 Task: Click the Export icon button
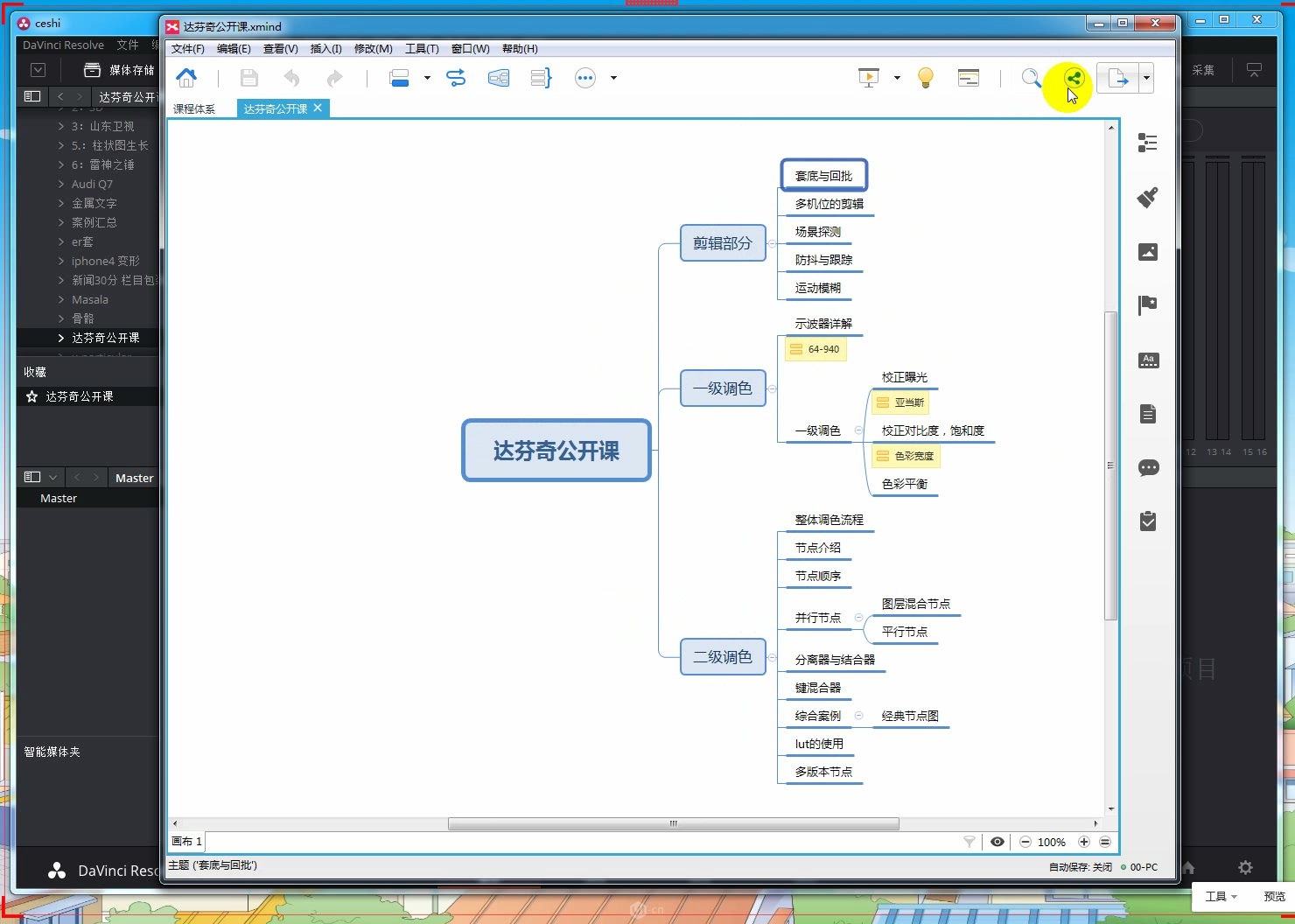click(1118, 78)
